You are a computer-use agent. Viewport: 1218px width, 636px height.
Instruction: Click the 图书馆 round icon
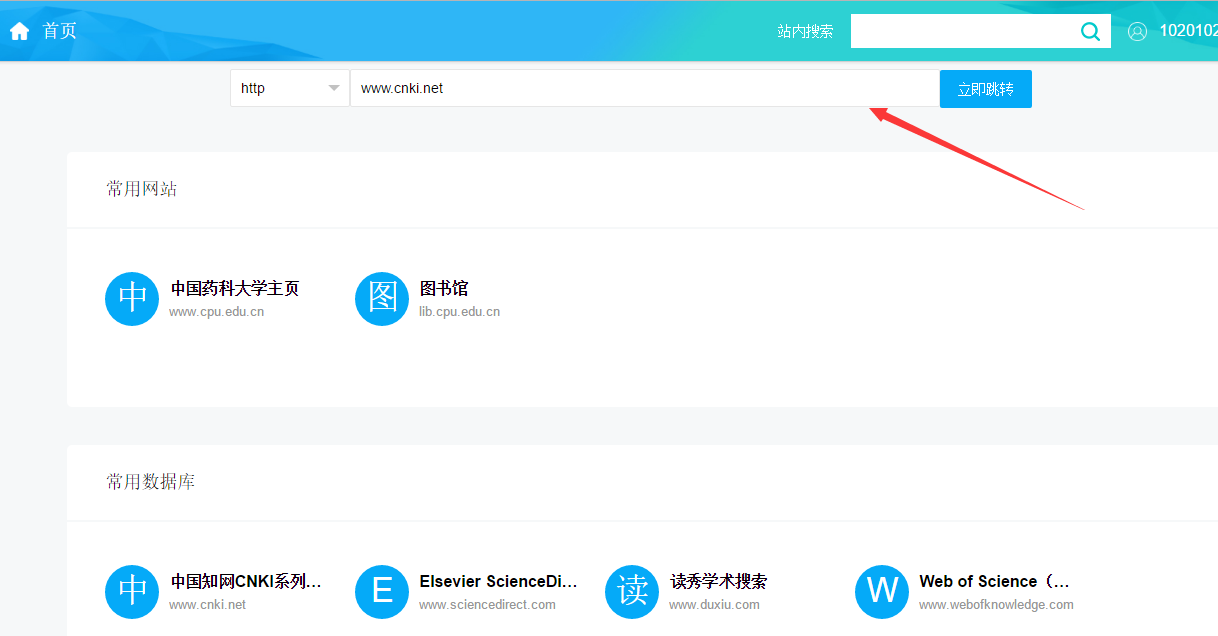click(x=382, y=299)
